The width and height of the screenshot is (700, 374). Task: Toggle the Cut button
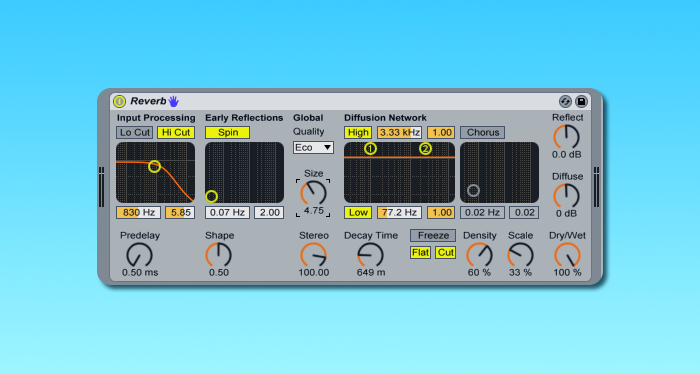click(x=446, y=253)
